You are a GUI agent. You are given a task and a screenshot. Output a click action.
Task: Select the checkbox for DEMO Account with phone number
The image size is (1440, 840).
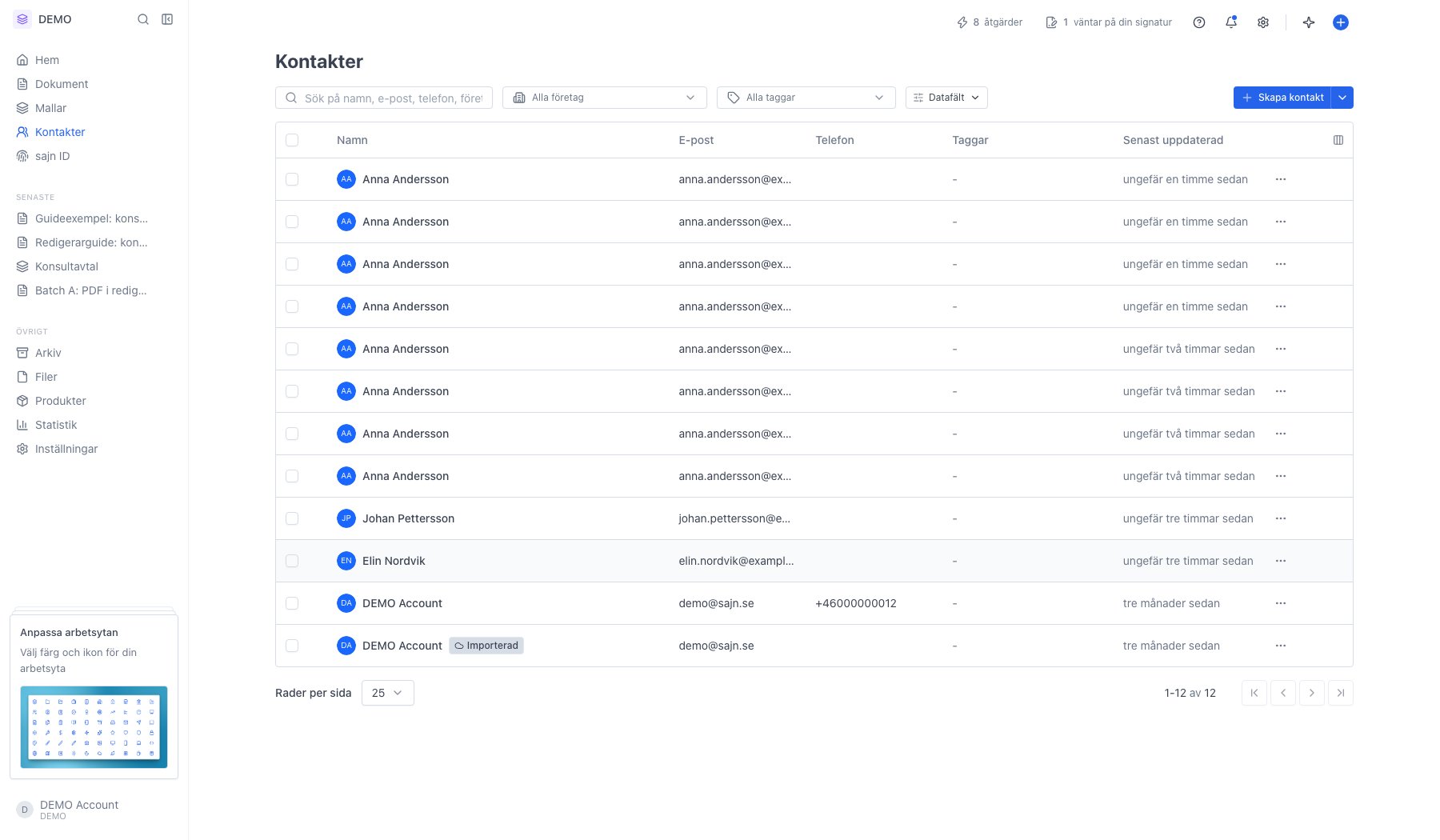coord(292,603)
